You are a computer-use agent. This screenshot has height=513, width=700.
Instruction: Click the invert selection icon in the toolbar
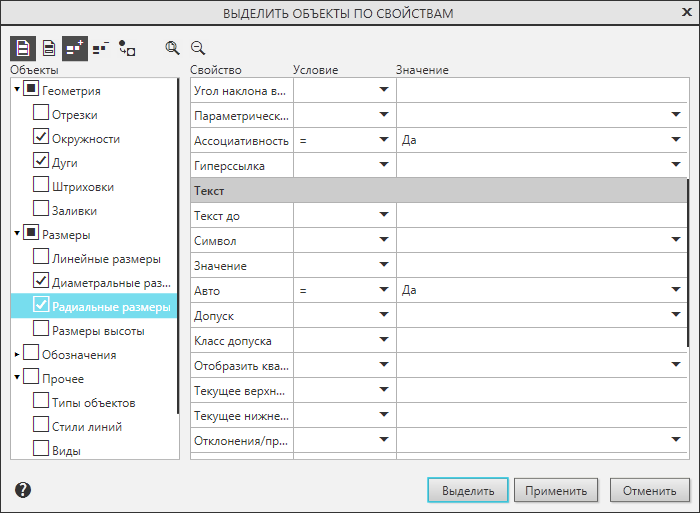click(x=127, y=47)
